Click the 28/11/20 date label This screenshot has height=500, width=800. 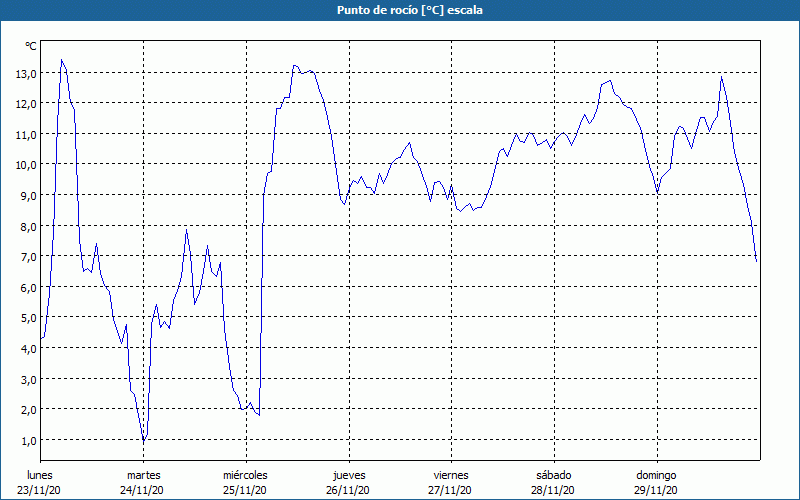click(553, 490)
